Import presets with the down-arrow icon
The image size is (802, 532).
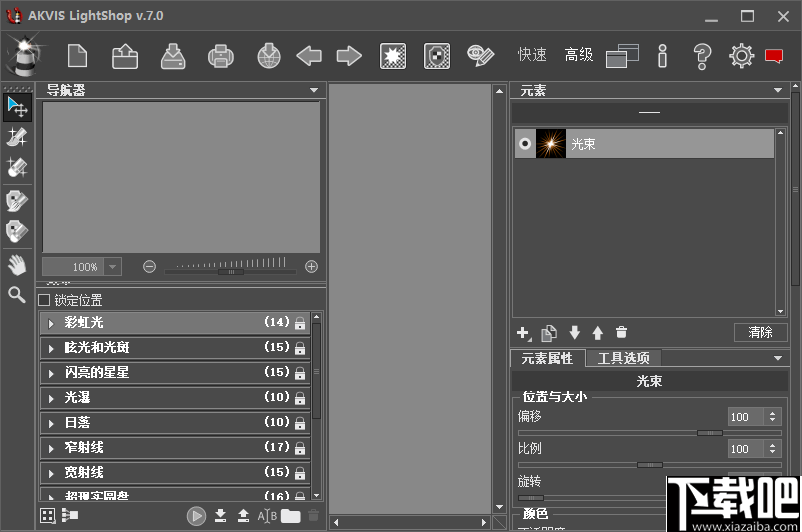tap(220, 516)
